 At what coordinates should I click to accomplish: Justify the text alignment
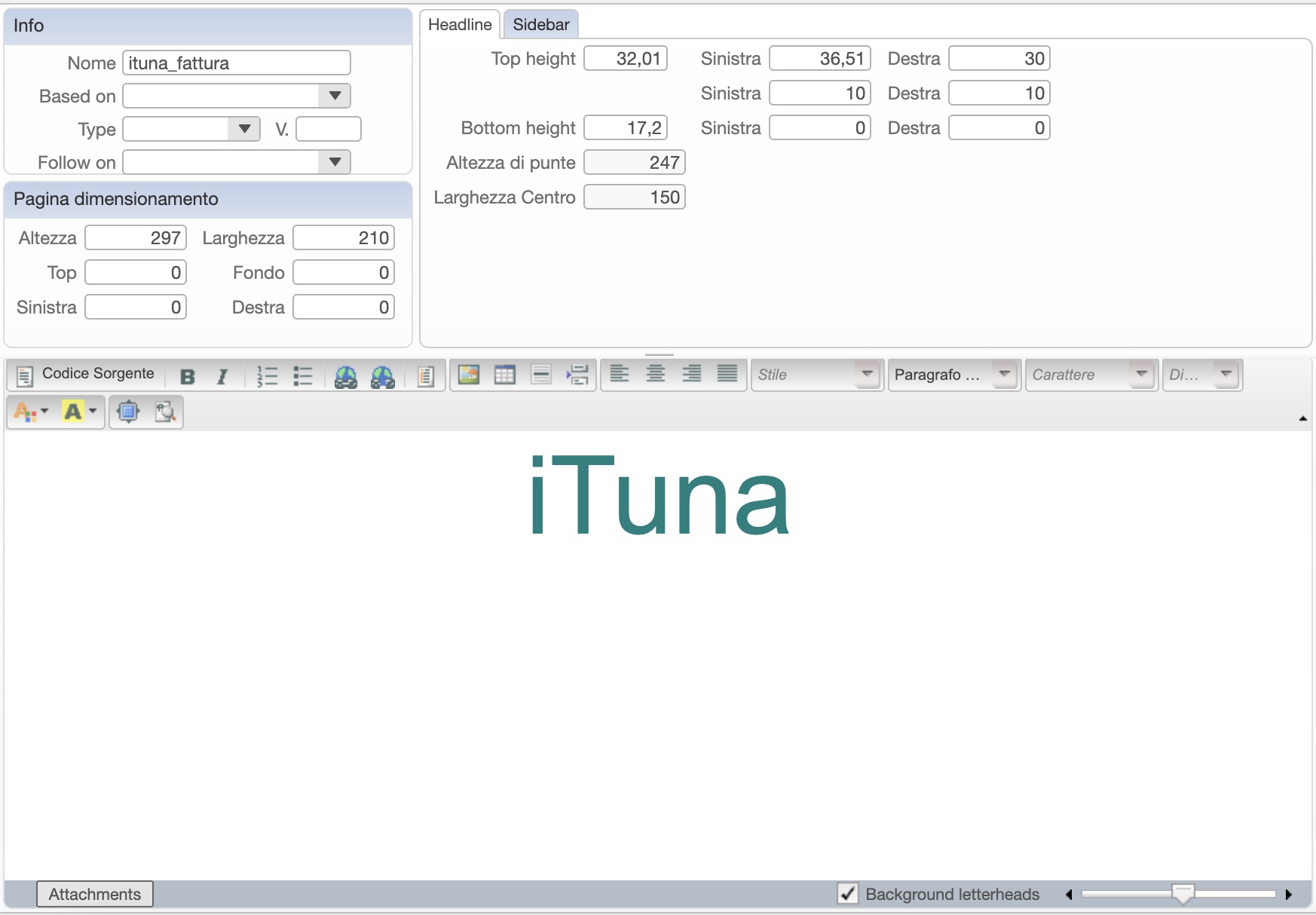pyautogui.click(x=727, y=373)
